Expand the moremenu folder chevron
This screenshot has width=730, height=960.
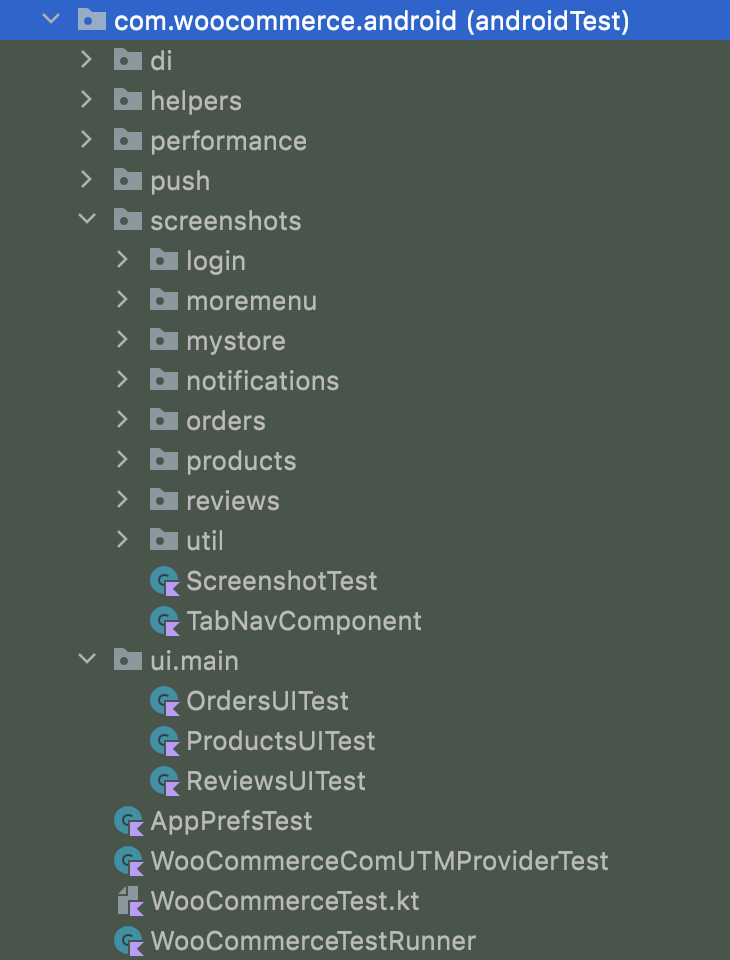click(122, 299)
